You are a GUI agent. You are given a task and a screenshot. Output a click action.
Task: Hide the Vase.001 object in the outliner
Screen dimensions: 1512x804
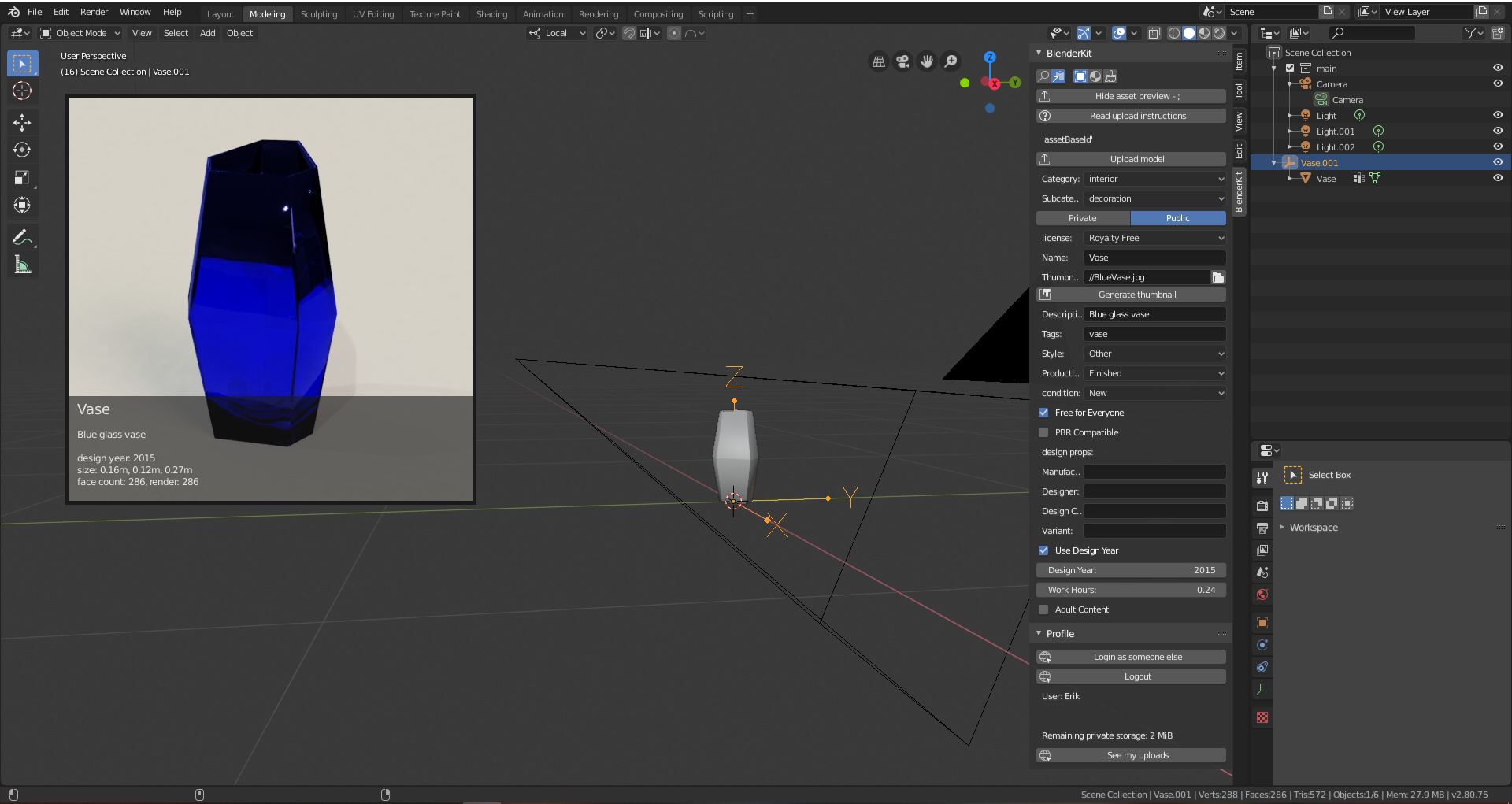(1497, 162)
